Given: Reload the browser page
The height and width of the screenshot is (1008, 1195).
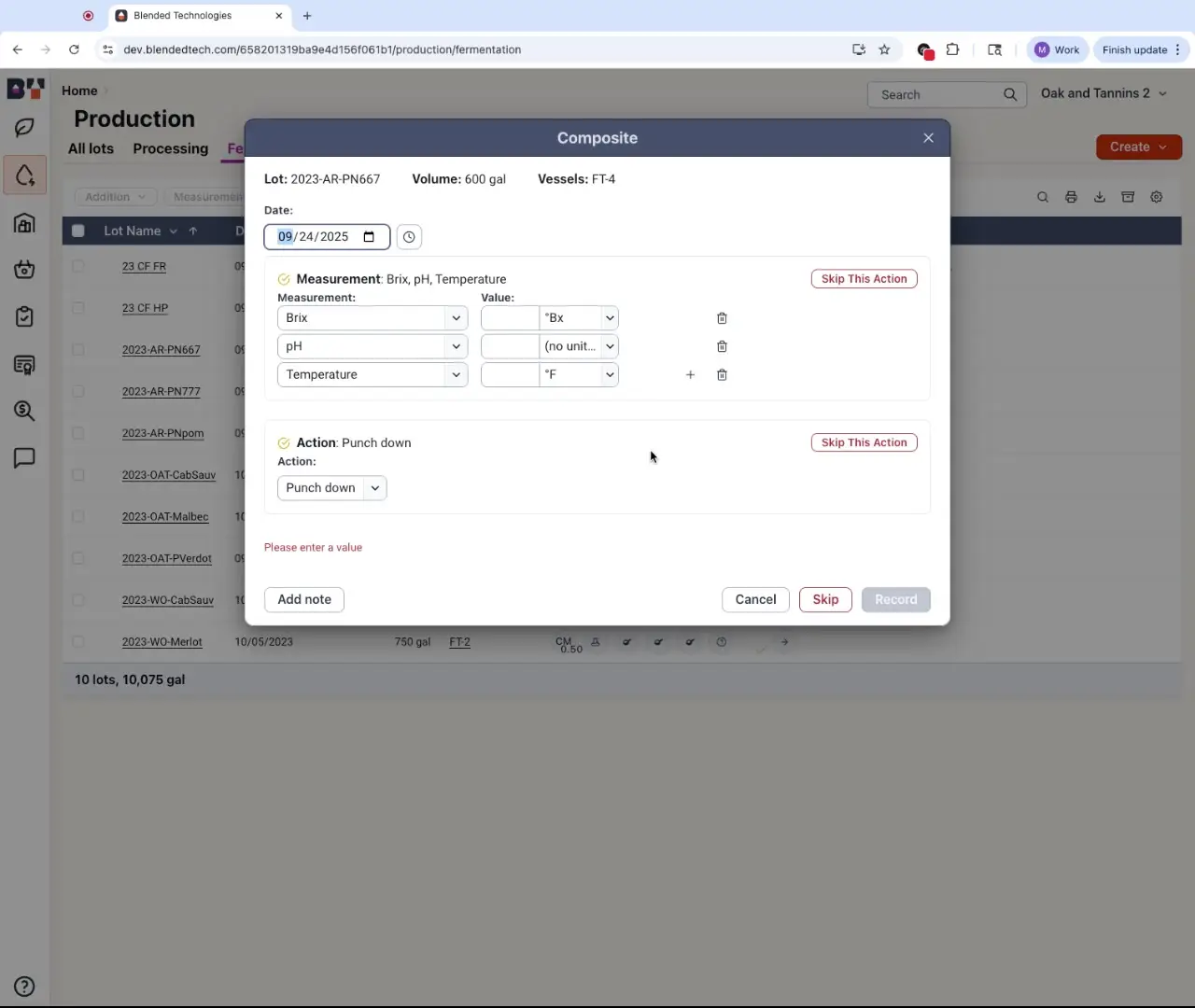Looking at the screenshot, I should (x=74, y=49).
